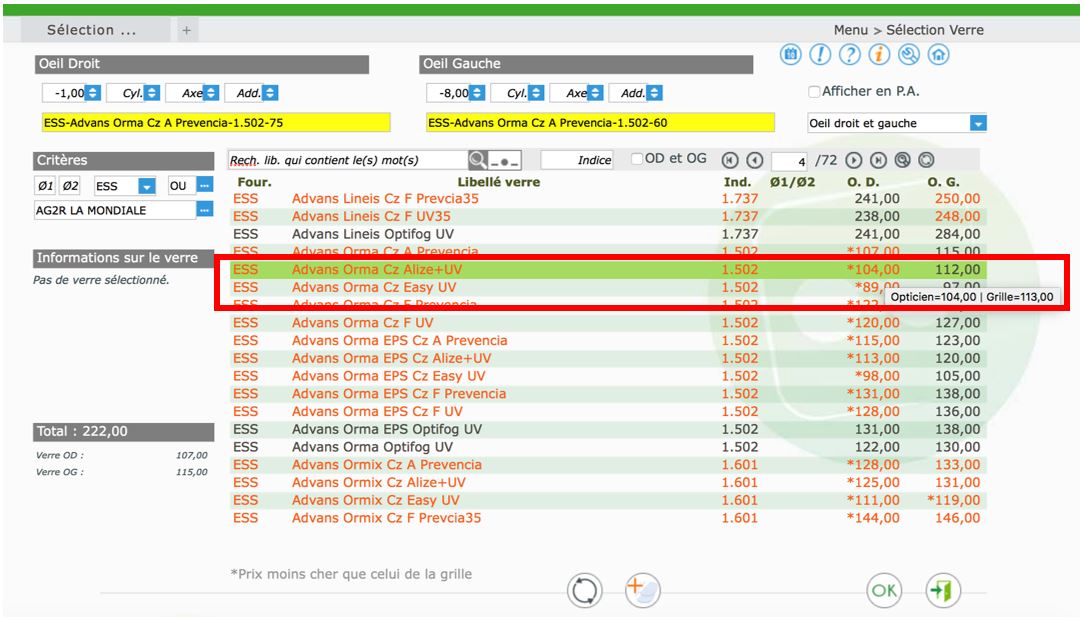Go to home with the house icon
This screenshot has width=1084, height=622.
[939, 54]
